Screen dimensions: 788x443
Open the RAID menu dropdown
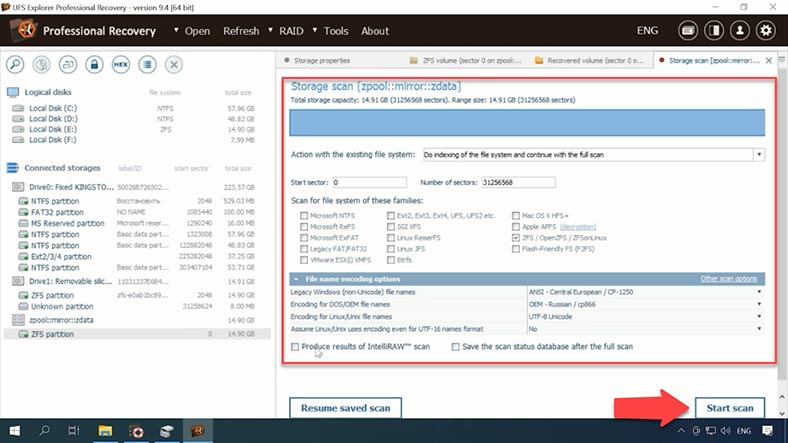pyautogui.click(x=286, y=31)
